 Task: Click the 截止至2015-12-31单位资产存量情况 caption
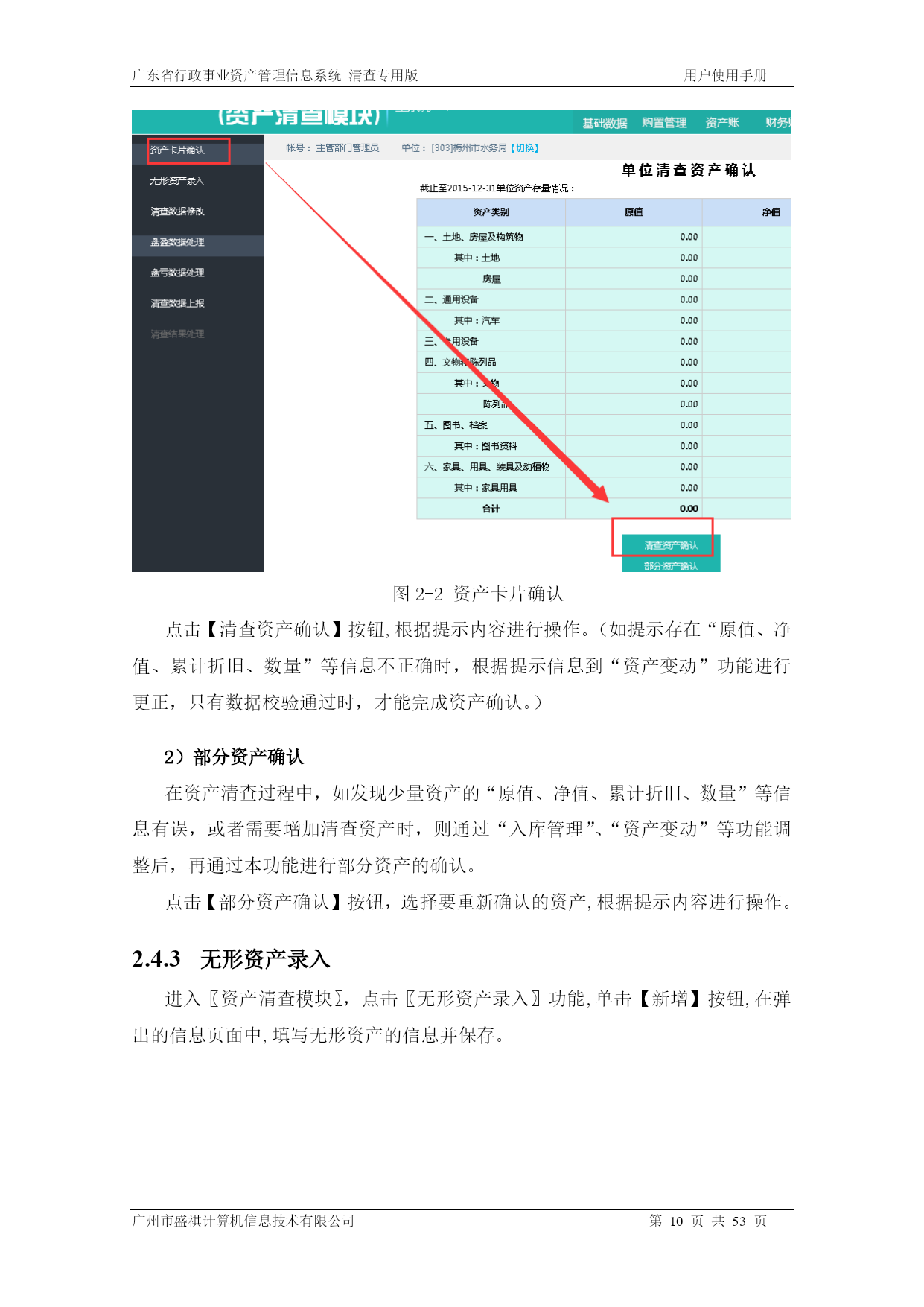point(497,188)
